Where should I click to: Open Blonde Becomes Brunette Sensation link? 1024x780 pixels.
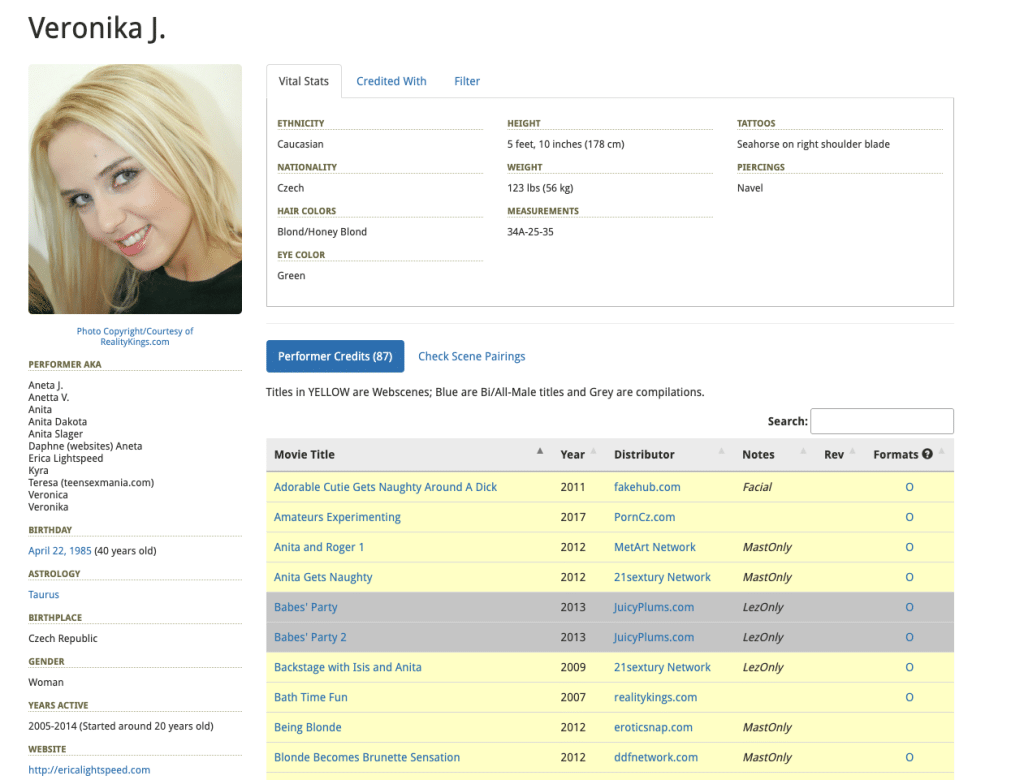click(x=367, y=757)
